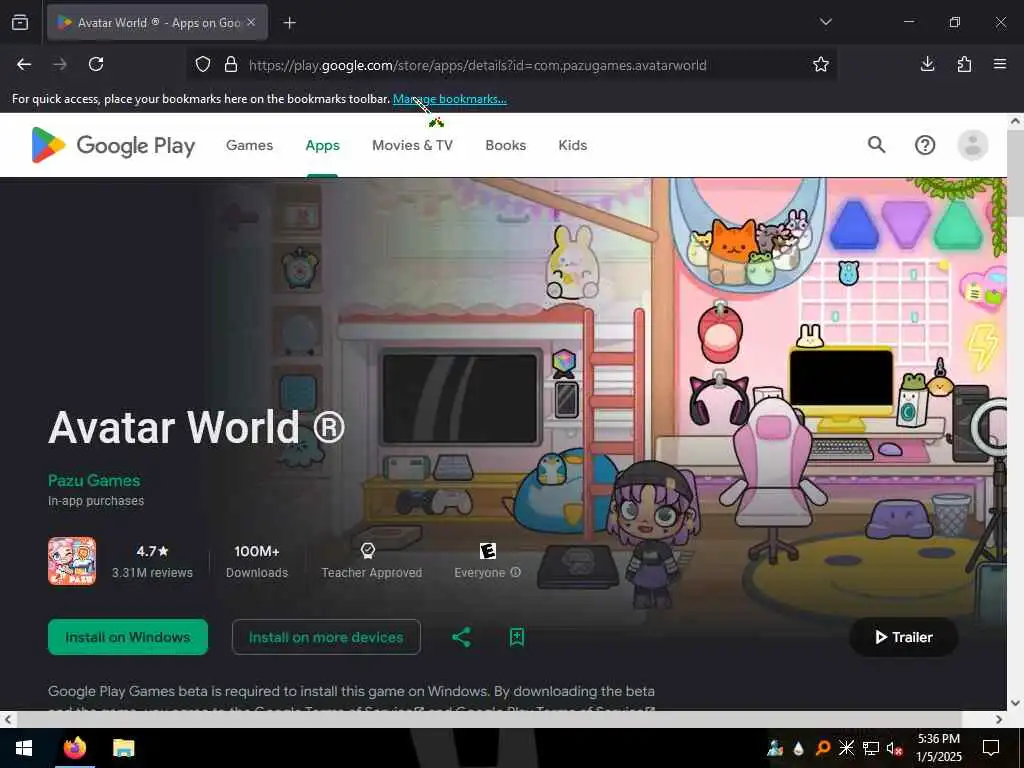Open the Firefox hamburger menu
Image resolution: width=1024 pixels, height=768 pixels.
[x=1000, y=64]
